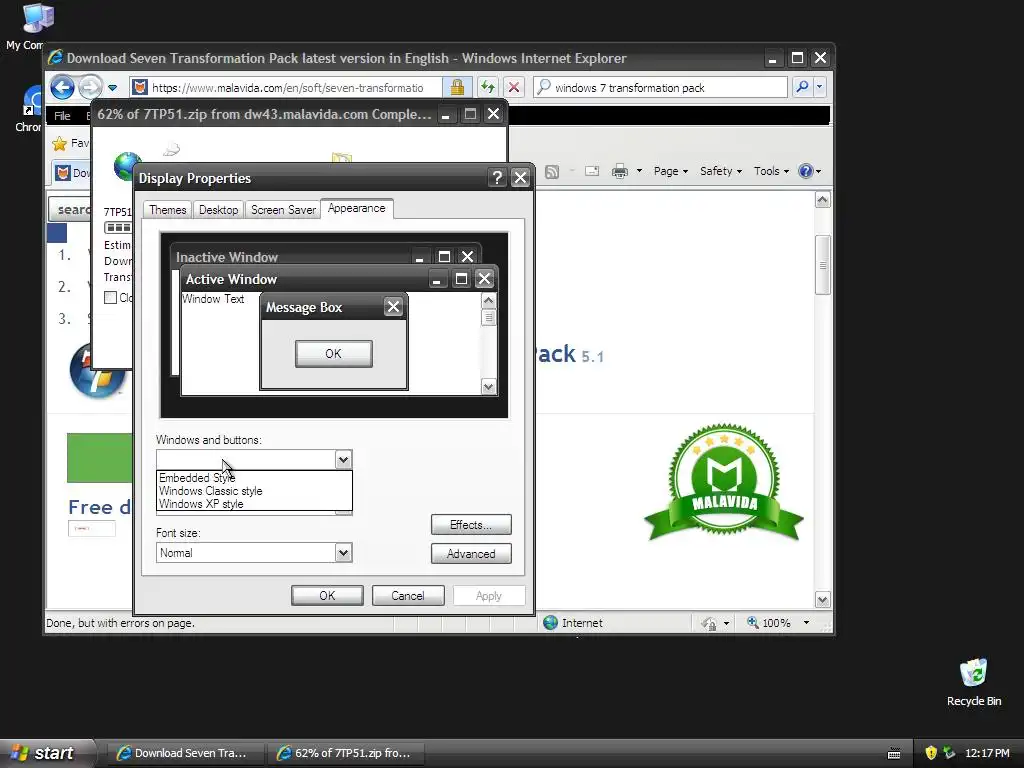Click the Malavida fox icon in address bar
This screenshot has height=768, width=1024.
(140, 87)
